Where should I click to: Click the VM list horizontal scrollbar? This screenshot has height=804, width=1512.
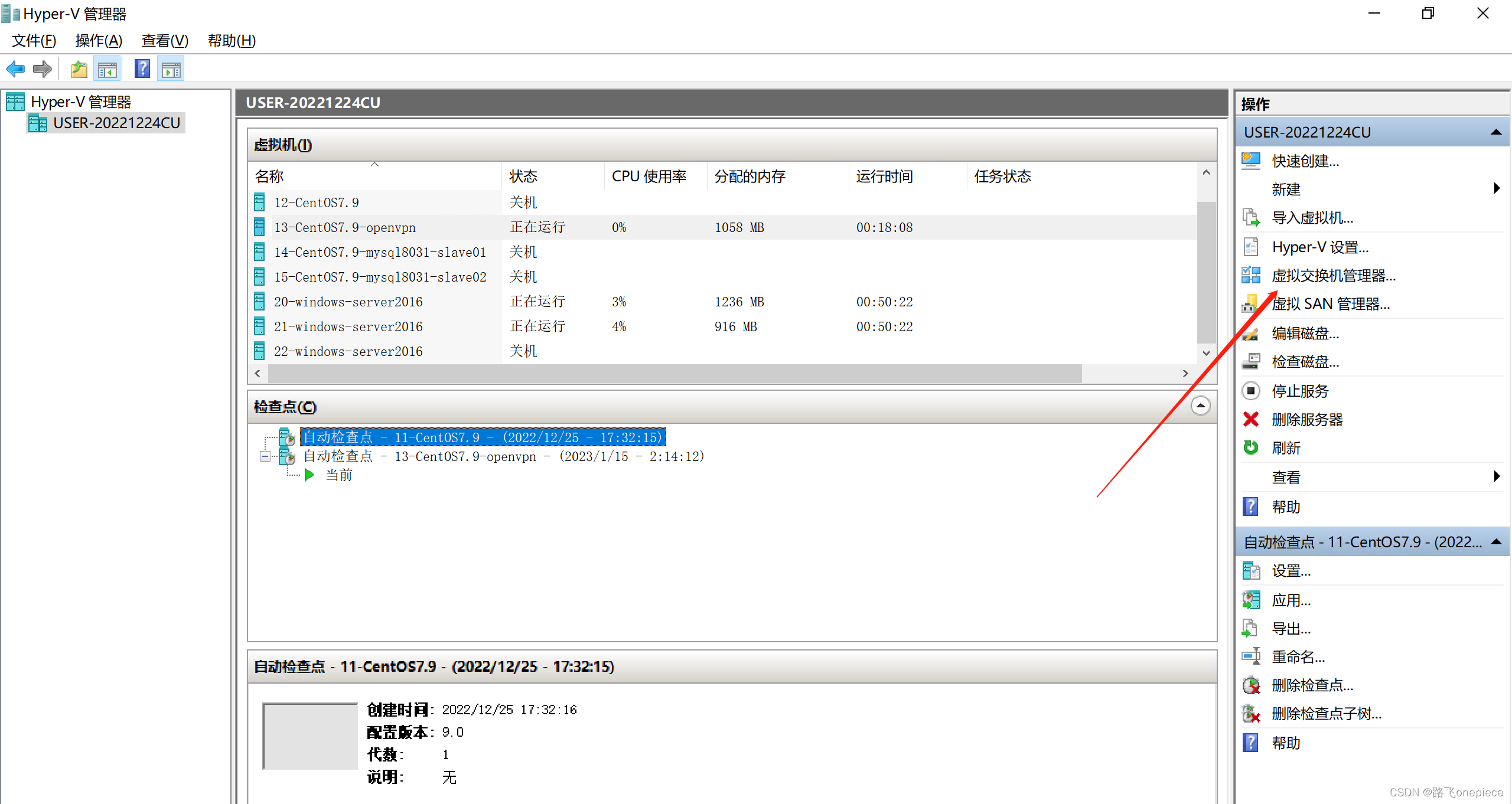(673, 374)
